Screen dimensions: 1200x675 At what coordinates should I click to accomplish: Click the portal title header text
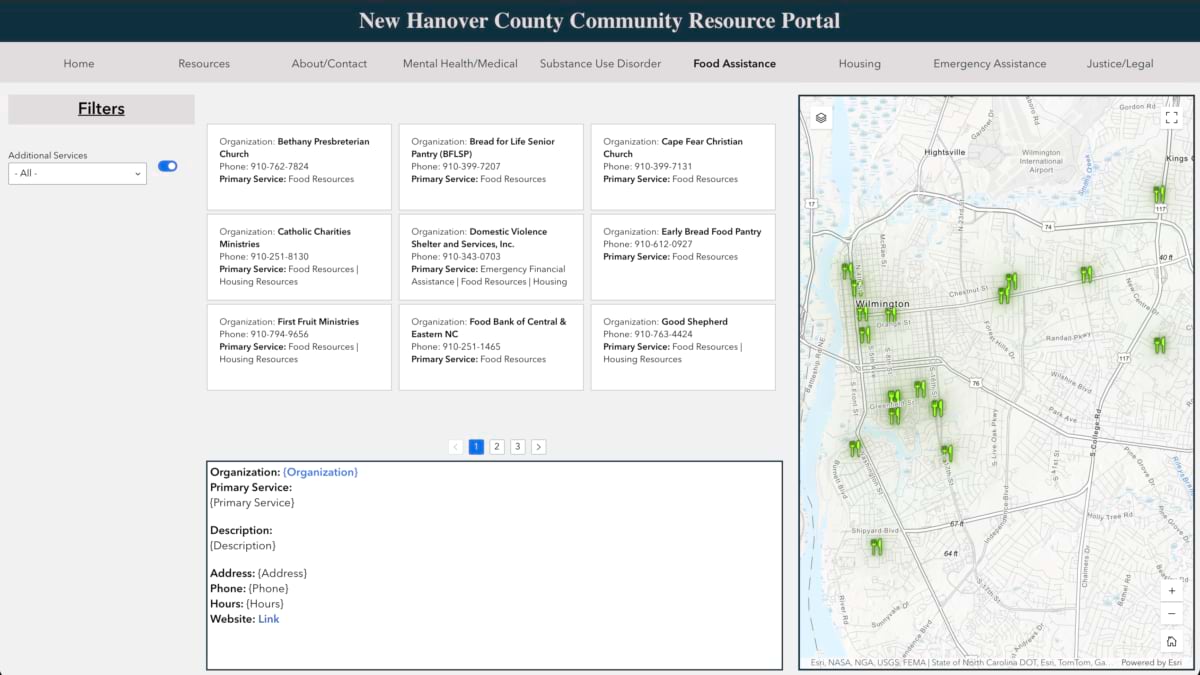point(600,20)
